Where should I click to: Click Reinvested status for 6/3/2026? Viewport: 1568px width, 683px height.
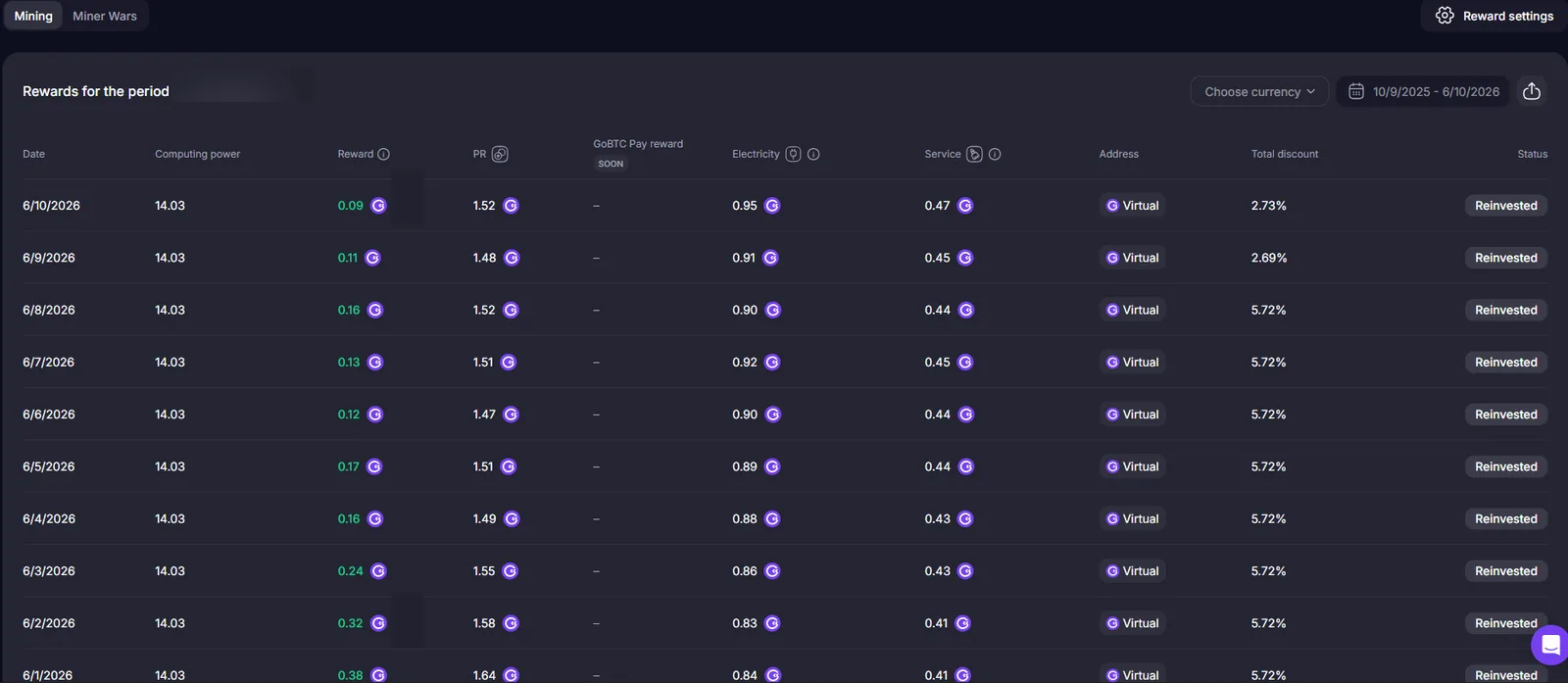tap(1506, 571)
